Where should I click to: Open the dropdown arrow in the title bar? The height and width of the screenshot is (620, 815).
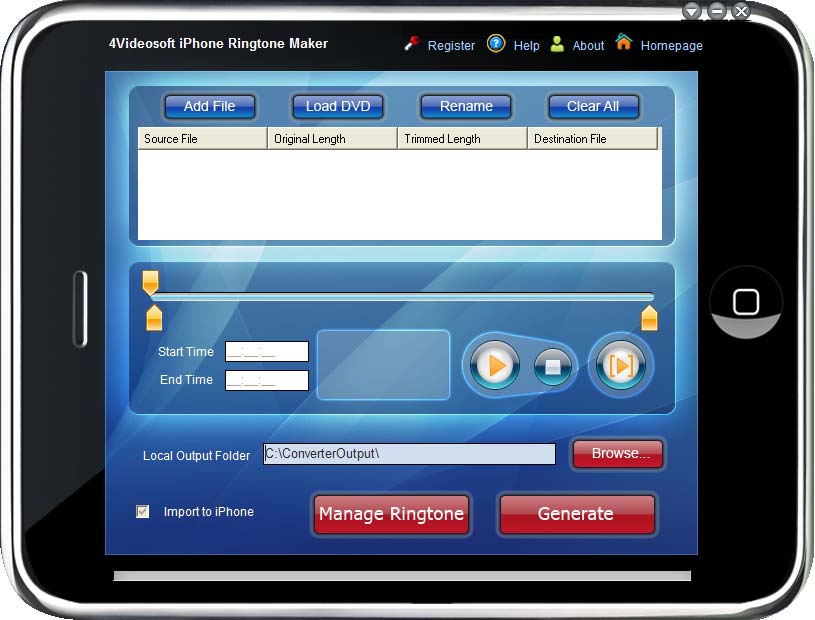point(692,11)
